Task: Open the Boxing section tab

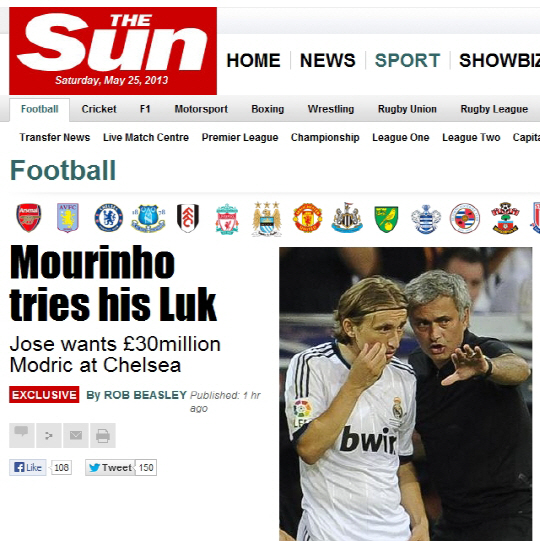Action: click(x=268, y=109)
